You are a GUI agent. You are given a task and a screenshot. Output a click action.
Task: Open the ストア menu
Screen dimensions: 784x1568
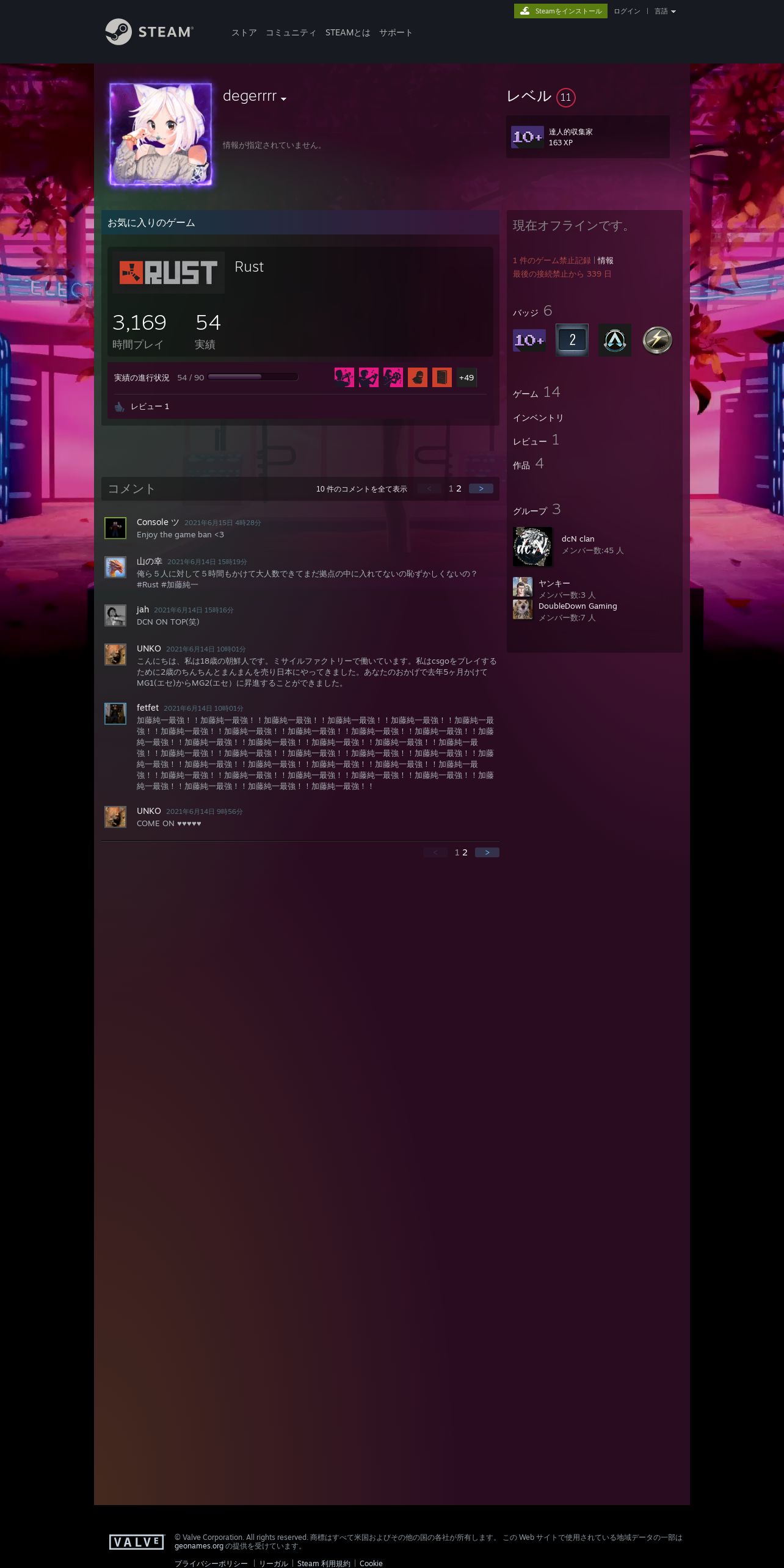[x=244, y=33]
